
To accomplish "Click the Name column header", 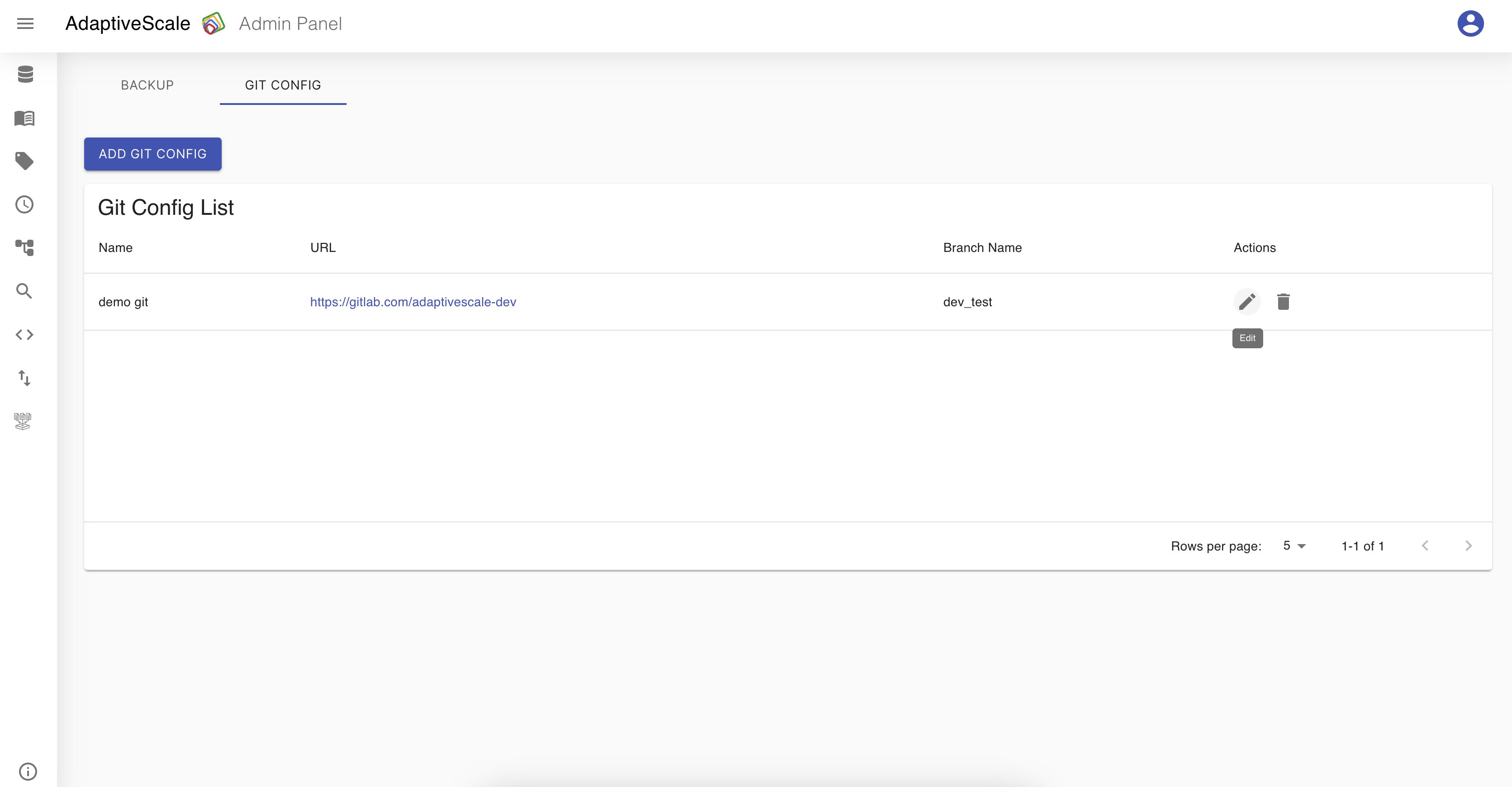I will [x=116, y=248].
